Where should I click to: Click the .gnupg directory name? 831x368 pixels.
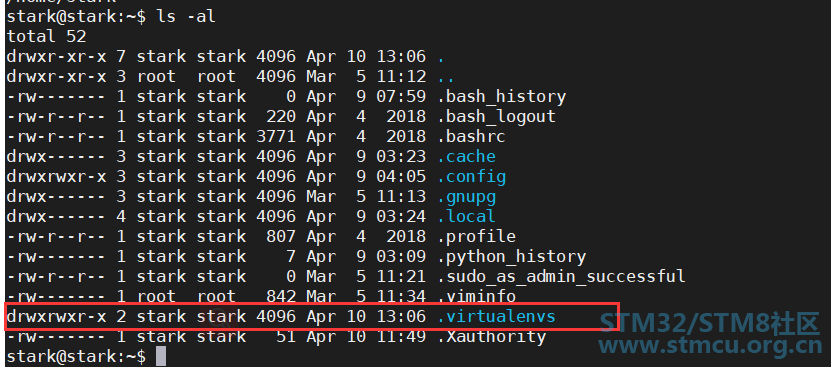click(466, 197)
